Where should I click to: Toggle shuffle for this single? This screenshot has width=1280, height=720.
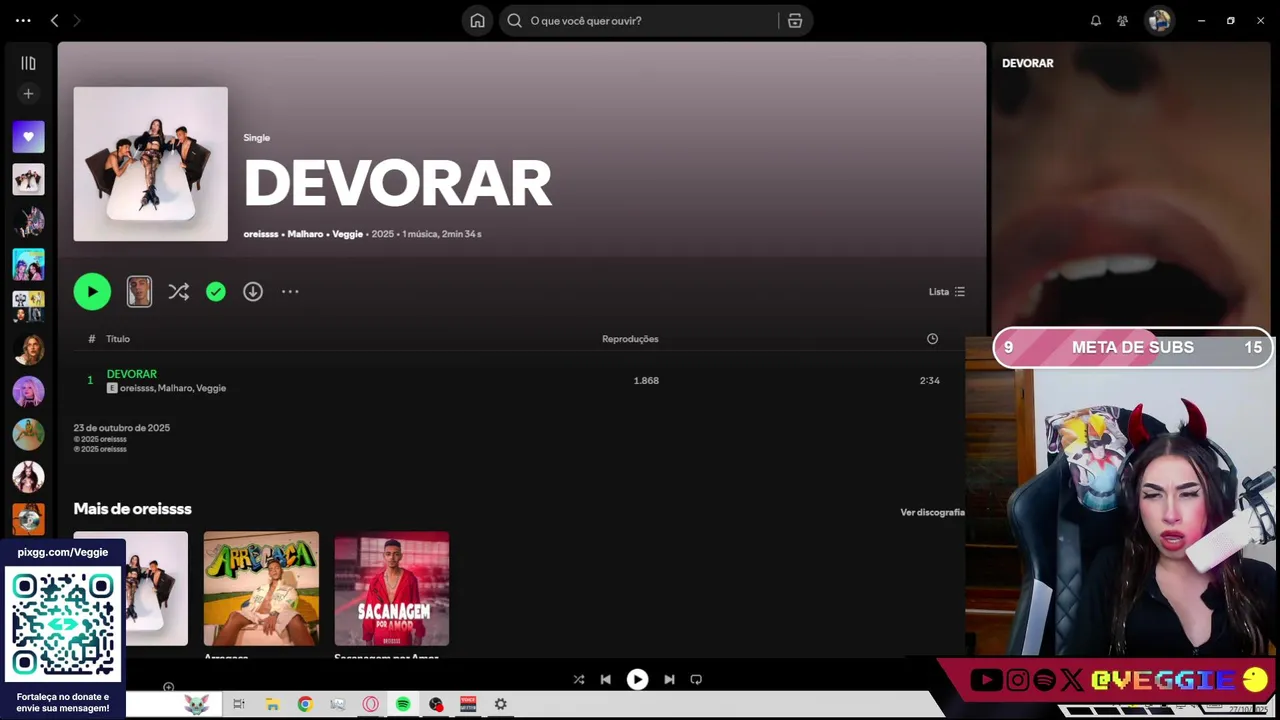point(178,292)
